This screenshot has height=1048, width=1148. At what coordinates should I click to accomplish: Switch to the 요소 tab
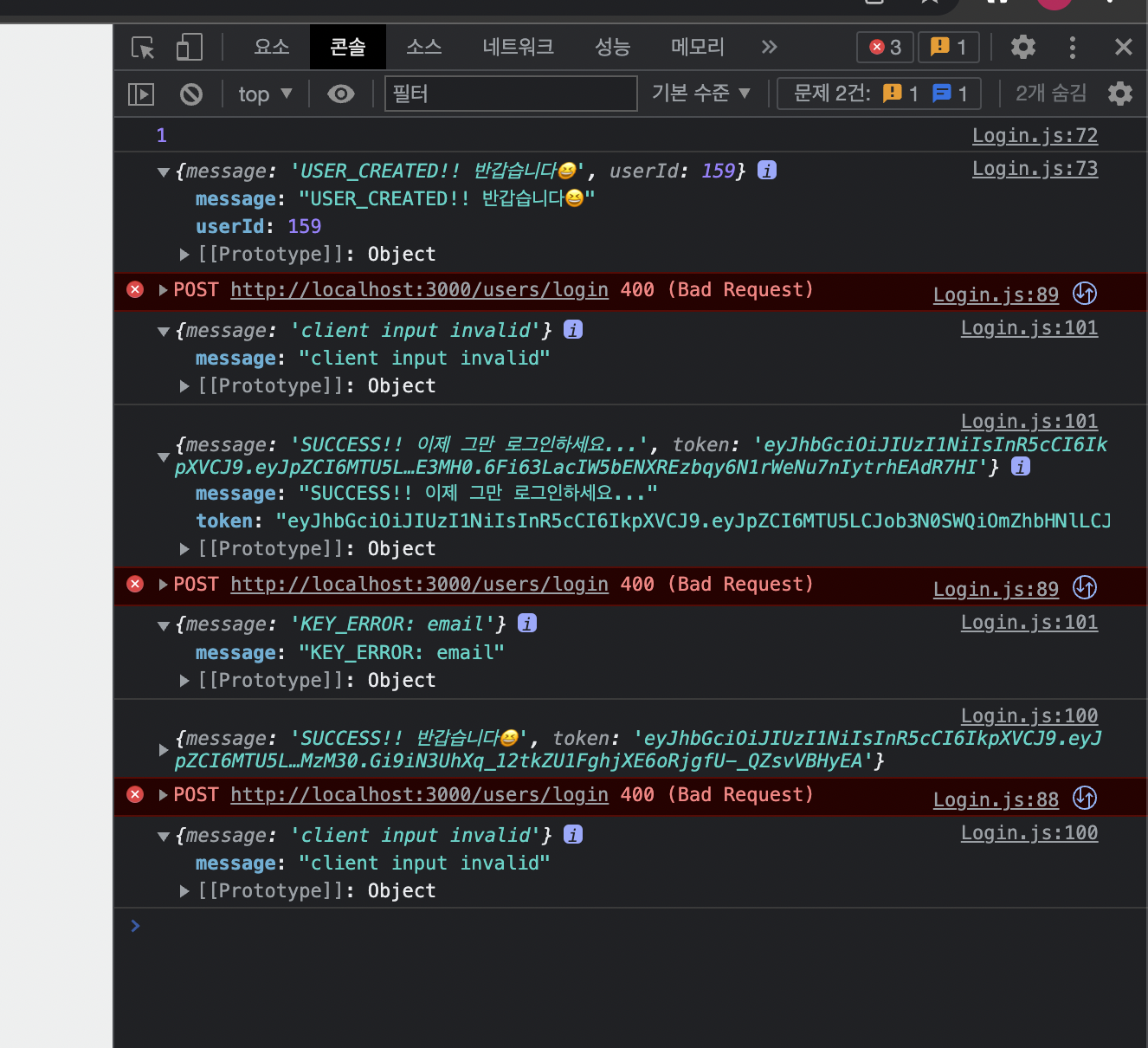[x=272, y=47]
